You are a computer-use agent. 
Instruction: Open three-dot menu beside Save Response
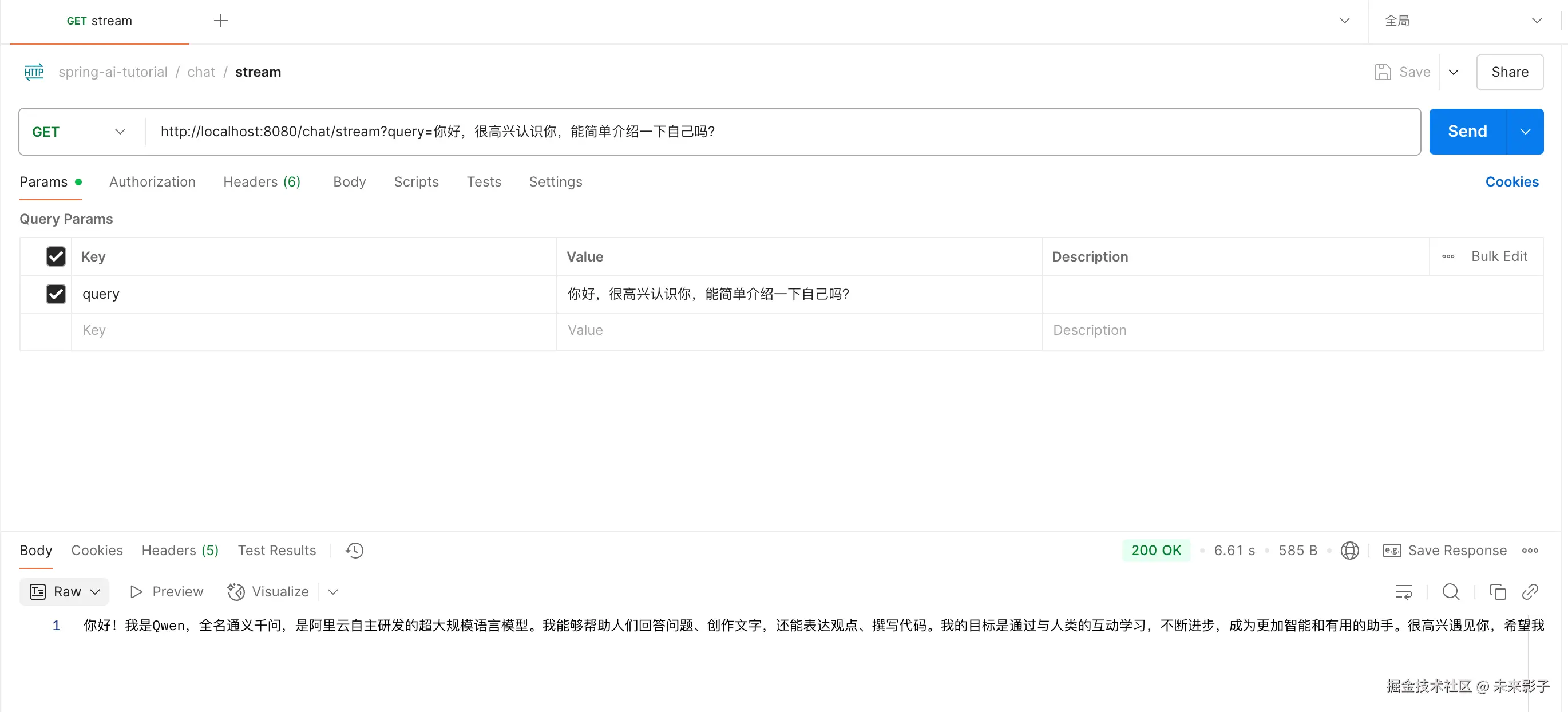(1530, 550)
